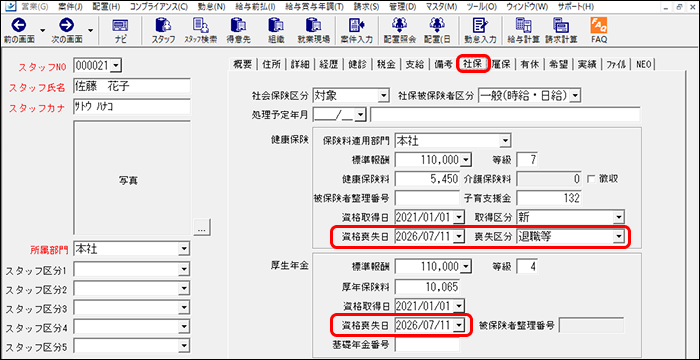This screenshot has width=700, height=360.
Task: Click the 子育支援金 field showing 132
Action: (x=549, y=198)
